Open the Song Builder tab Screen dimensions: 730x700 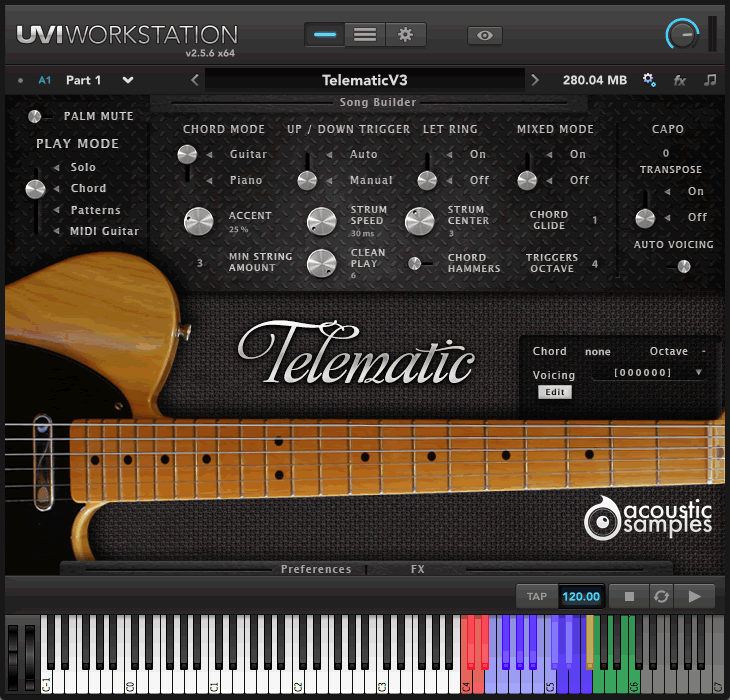coord(378,102)
